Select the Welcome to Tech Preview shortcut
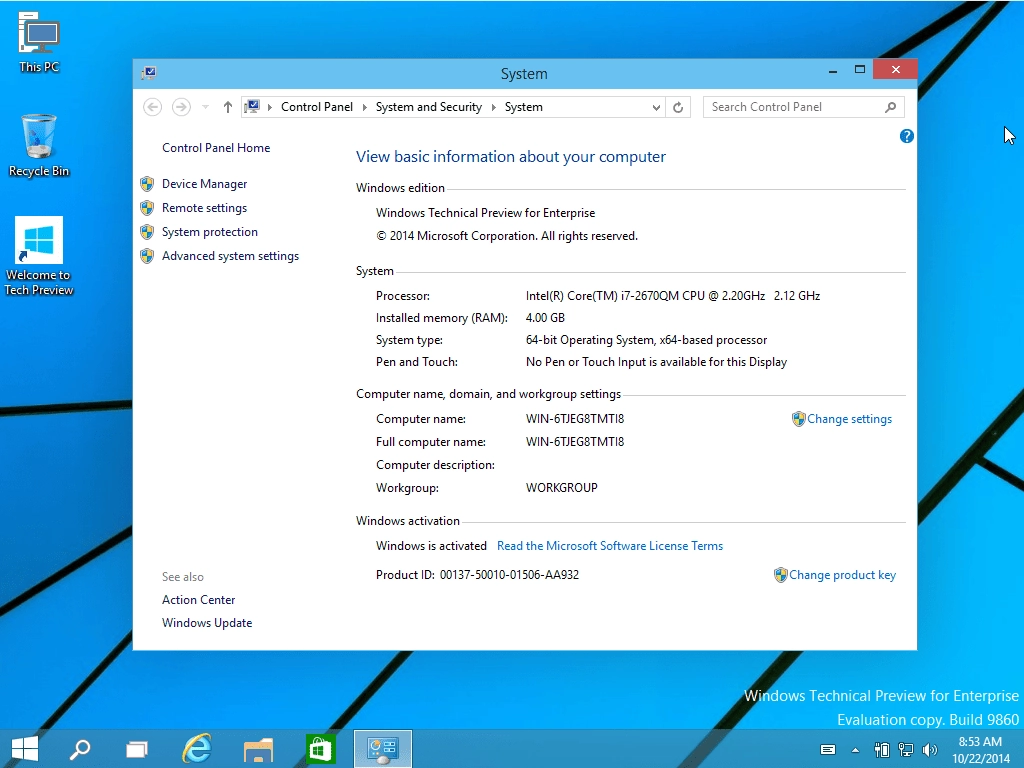 point(39,257)
